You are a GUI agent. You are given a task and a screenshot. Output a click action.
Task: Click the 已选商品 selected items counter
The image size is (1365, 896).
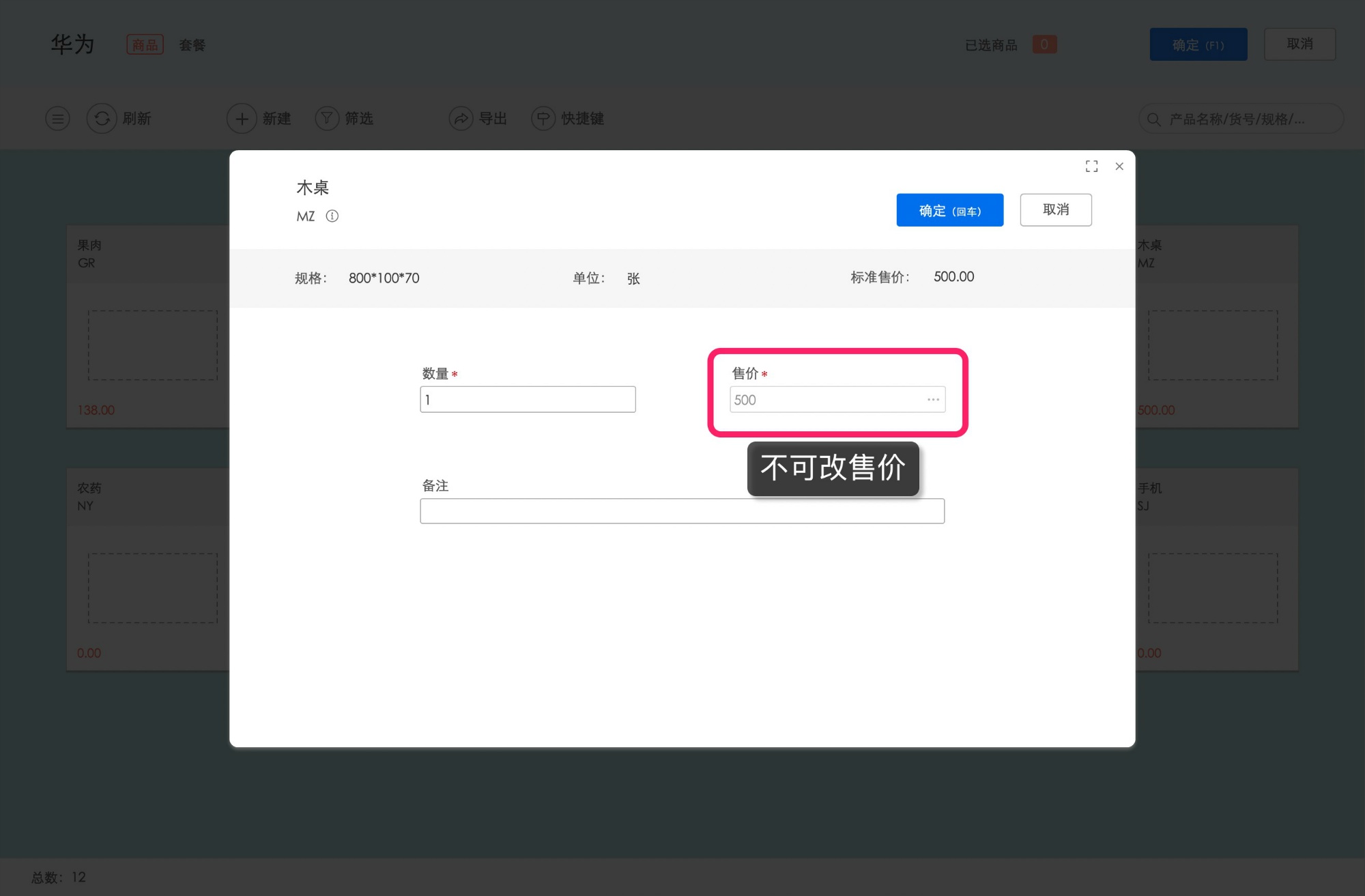(1044, 44)
